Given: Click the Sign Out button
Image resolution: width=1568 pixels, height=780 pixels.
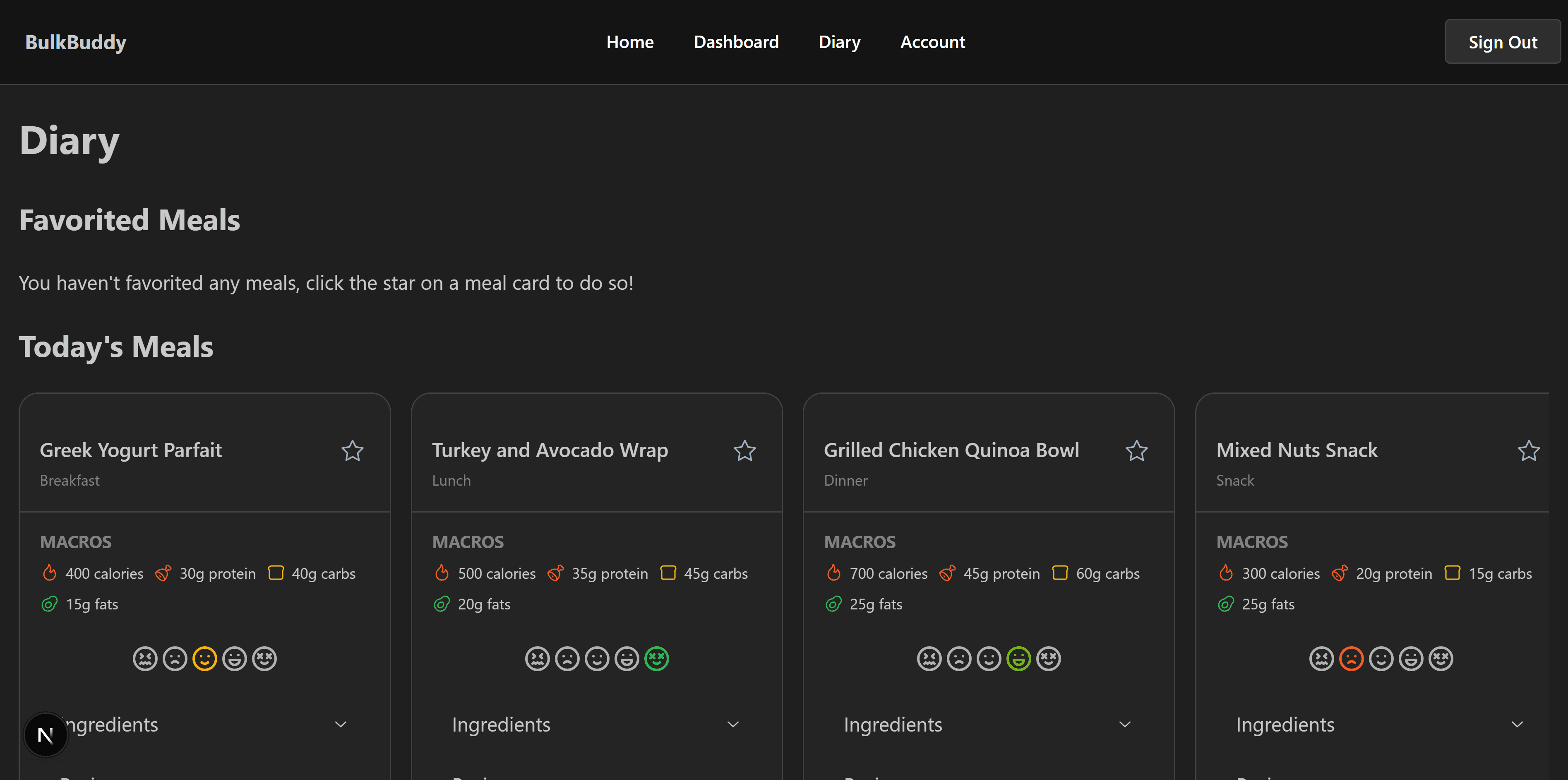Looking at the screenshot, I should click(x=1502, y=42).
